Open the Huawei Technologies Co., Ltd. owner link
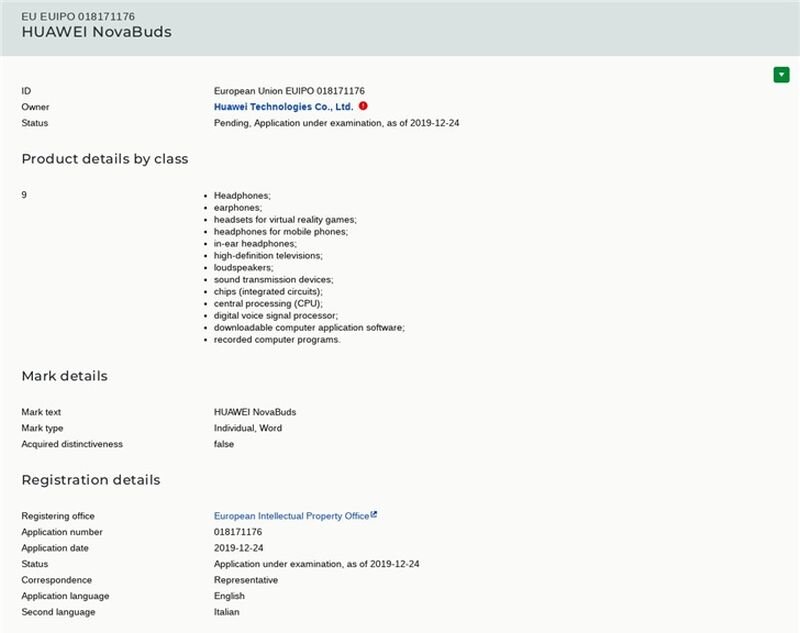Image resolution: width=800 pixels, height=633 pixels. [283, 107]
